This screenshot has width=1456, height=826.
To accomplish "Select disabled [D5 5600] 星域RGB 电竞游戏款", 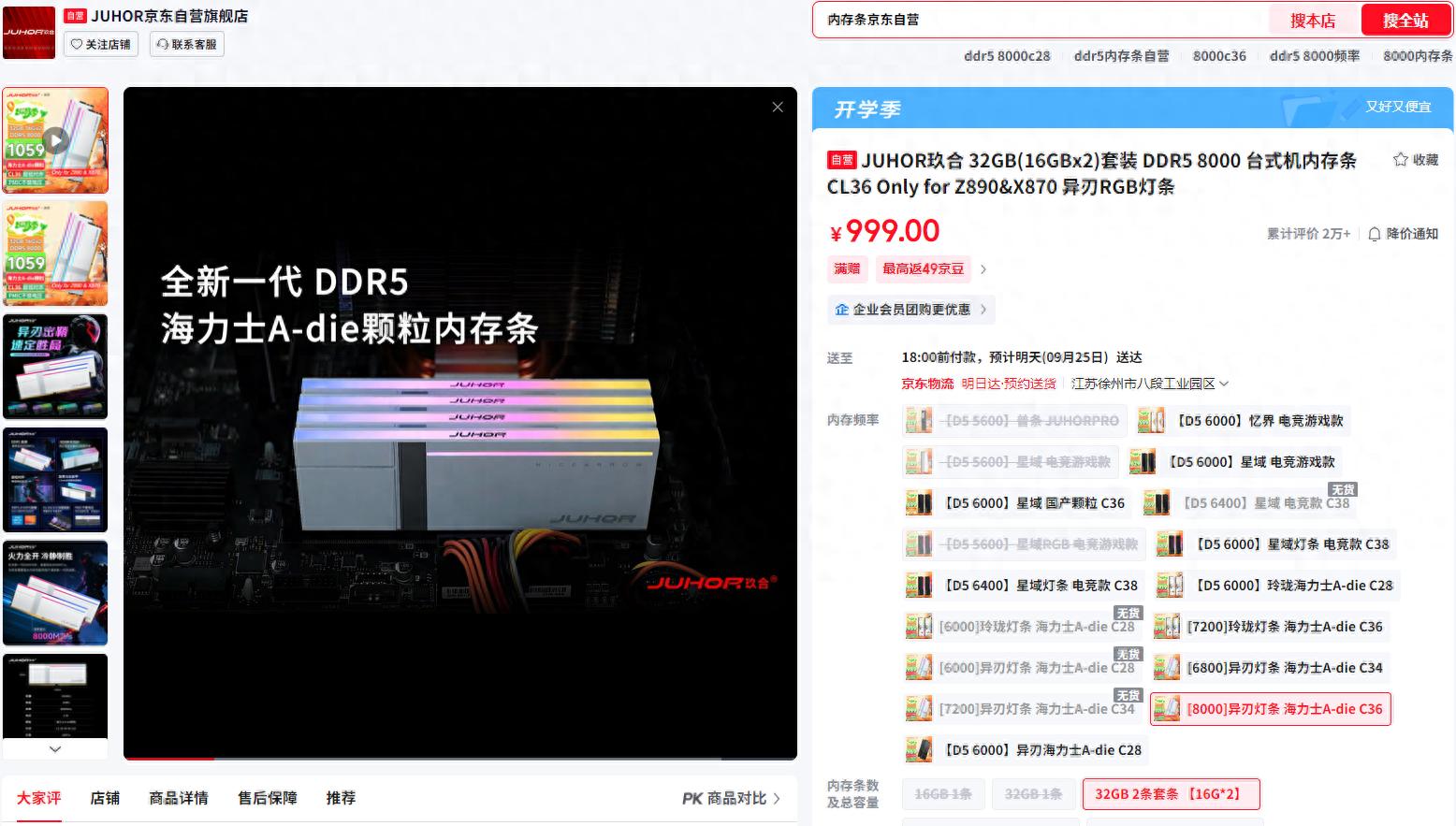I will pyautogui.click(x=1023, y=544).
